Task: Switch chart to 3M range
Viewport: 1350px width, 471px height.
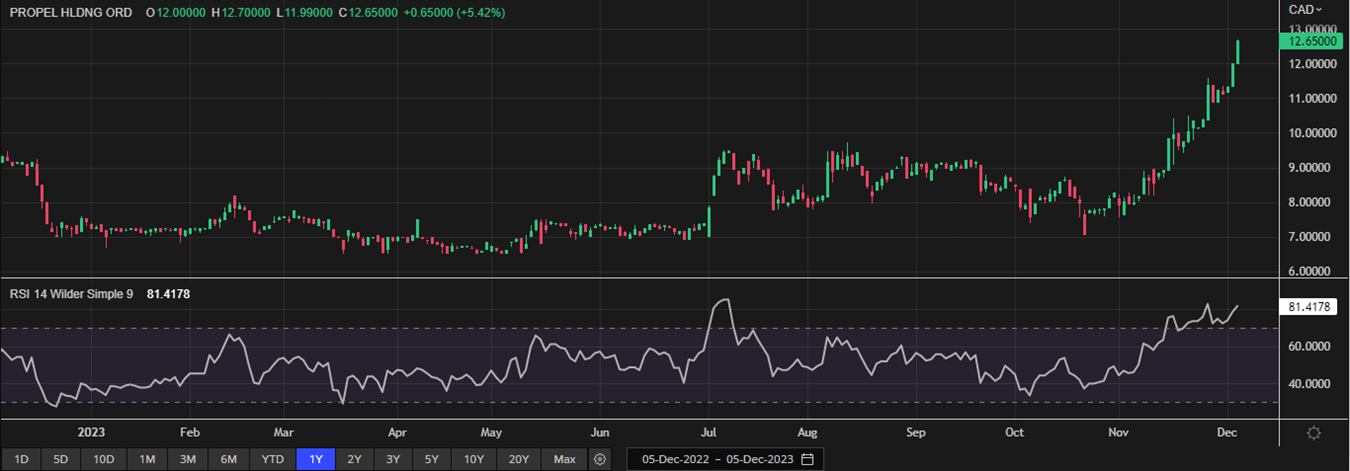Action: click(187, 459)
